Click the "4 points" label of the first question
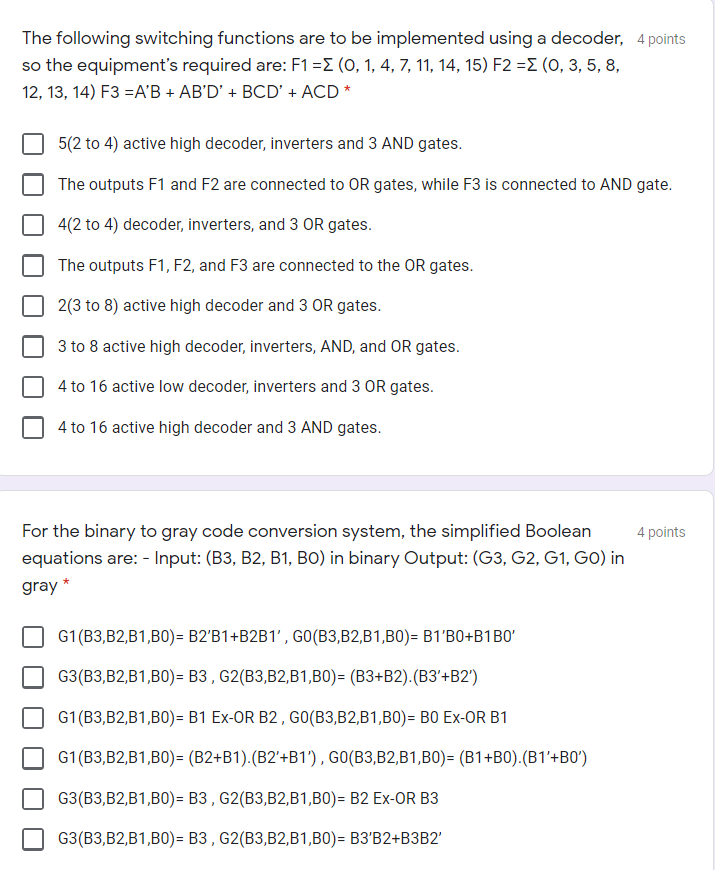The width and height of the screenshot is (715, 870). (660, 38)
